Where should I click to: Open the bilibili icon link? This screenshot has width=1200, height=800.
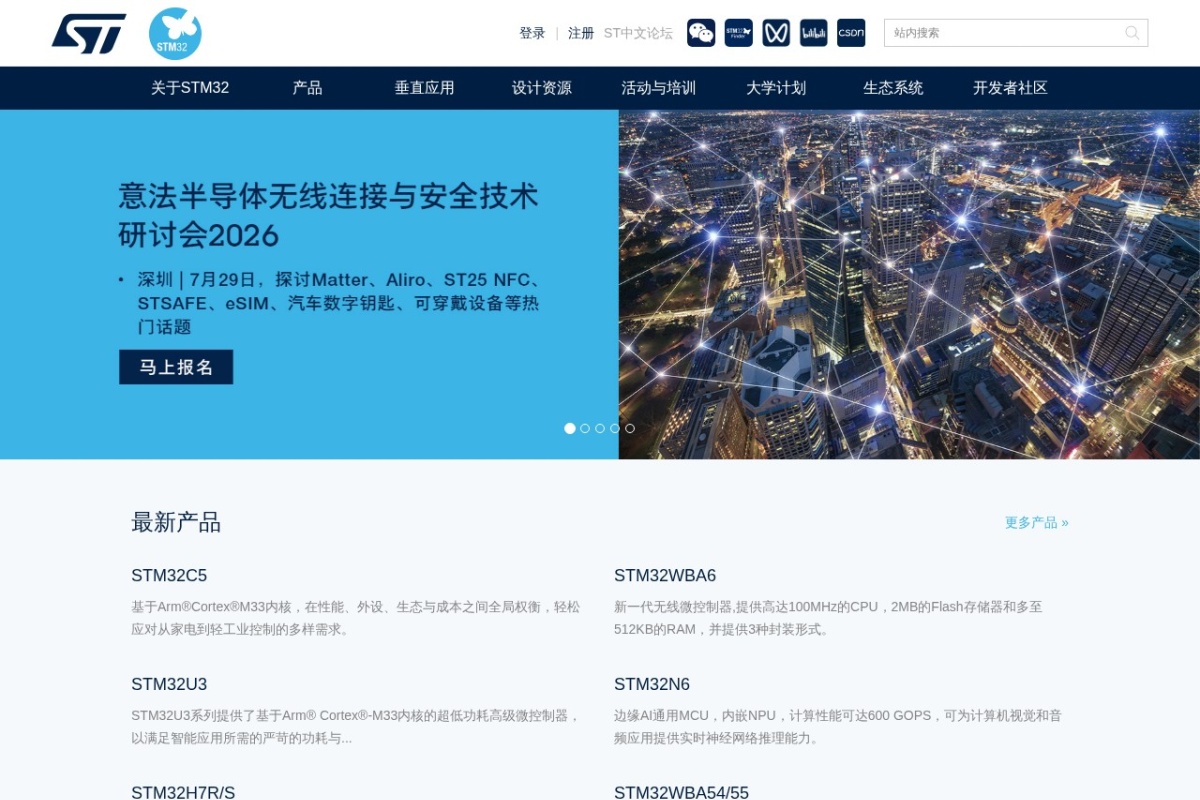814,33
